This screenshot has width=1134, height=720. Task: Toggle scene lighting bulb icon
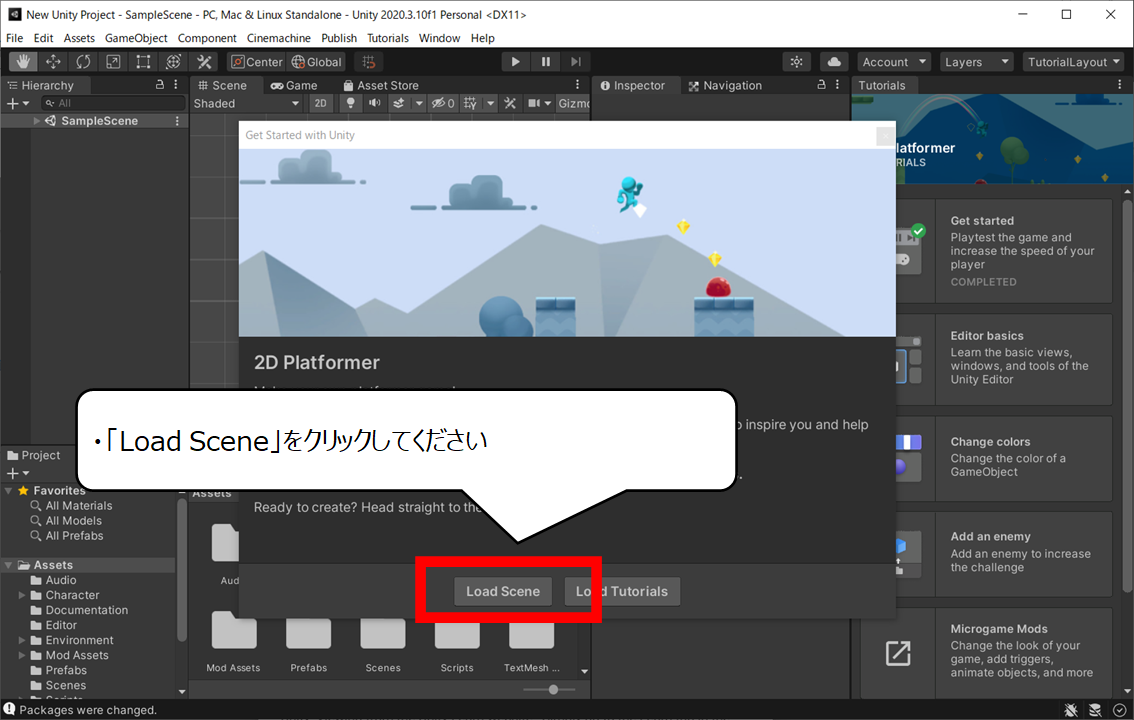tap(351, 103)
